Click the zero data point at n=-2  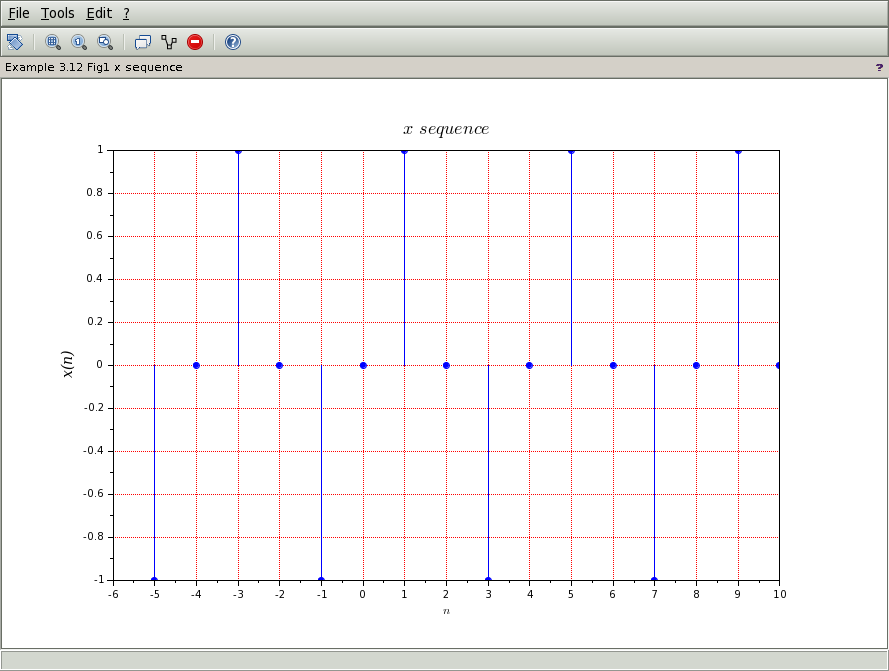pos(279,365)
